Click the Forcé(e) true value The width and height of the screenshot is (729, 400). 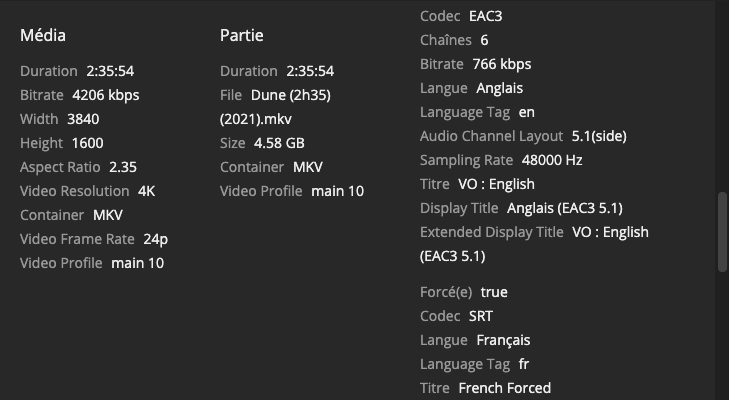[x=494, y=292]
